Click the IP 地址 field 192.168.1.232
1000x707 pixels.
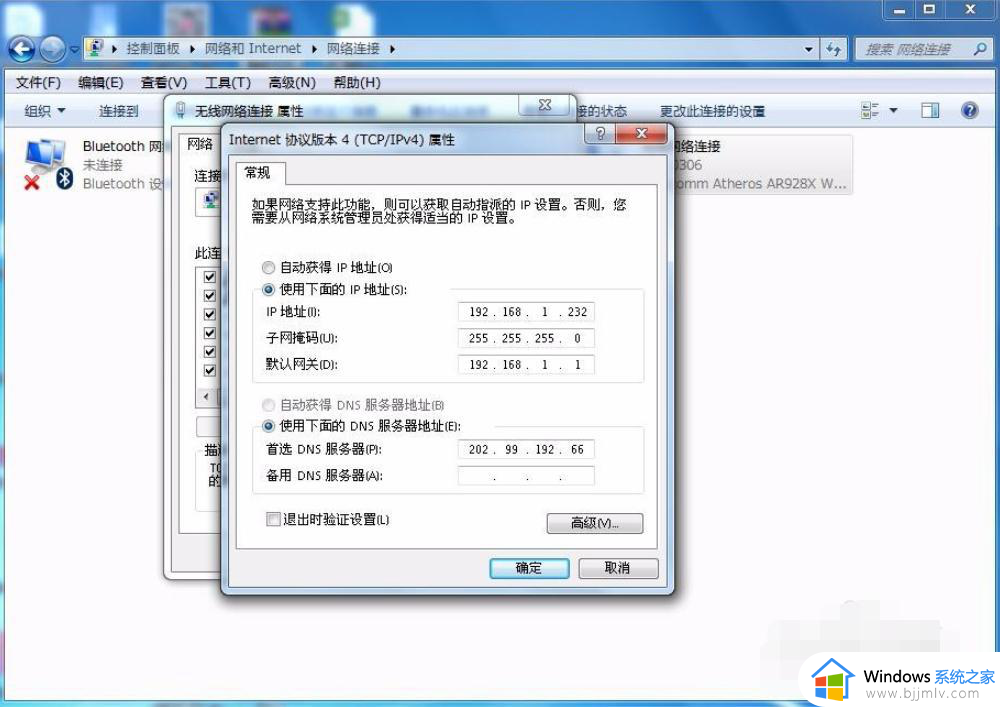526,312
